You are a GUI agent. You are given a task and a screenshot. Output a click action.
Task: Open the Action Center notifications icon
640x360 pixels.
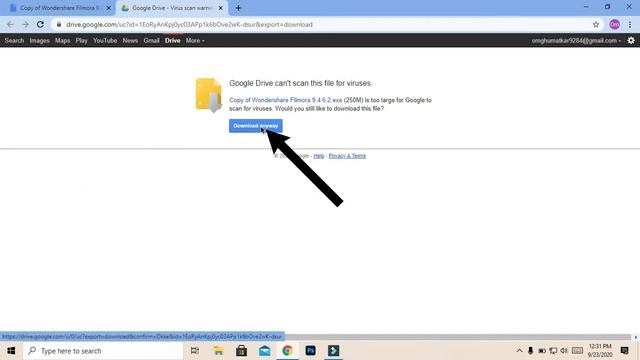(x=625, y=351)
